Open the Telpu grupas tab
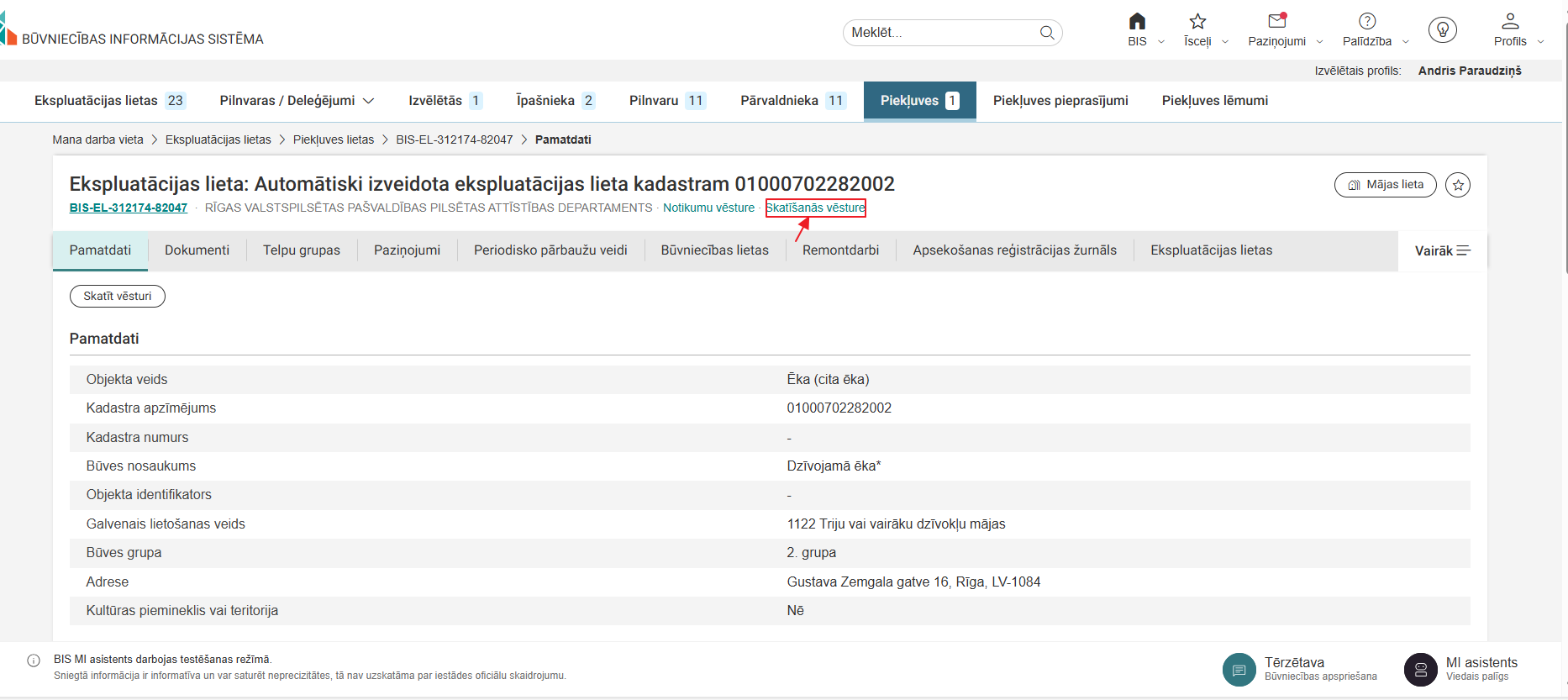The height and width of the screenshot is (700, 1568). pyautogui.click(x=301, y=250)
